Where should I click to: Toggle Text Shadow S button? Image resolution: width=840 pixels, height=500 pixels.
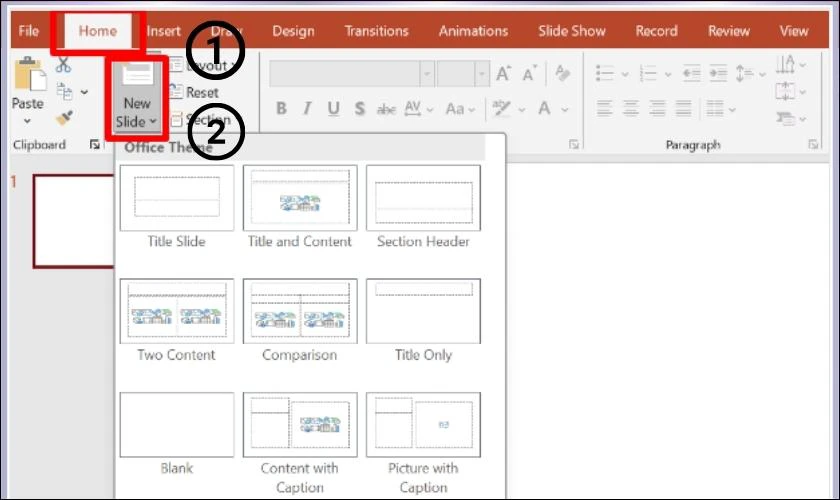pyautogui.click(x=359, y=109)
